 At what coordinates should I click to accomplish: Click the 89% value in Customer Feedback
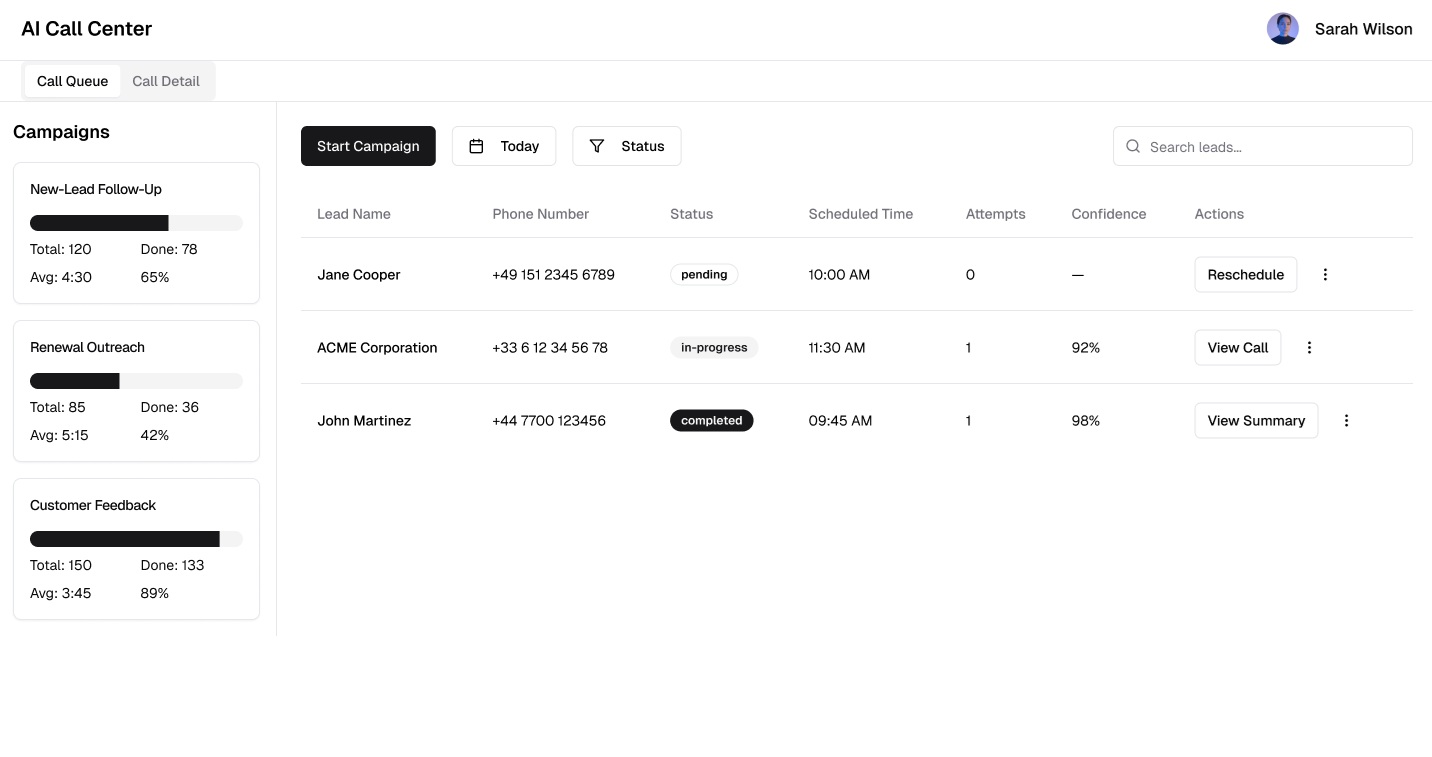tap(155, 593)
